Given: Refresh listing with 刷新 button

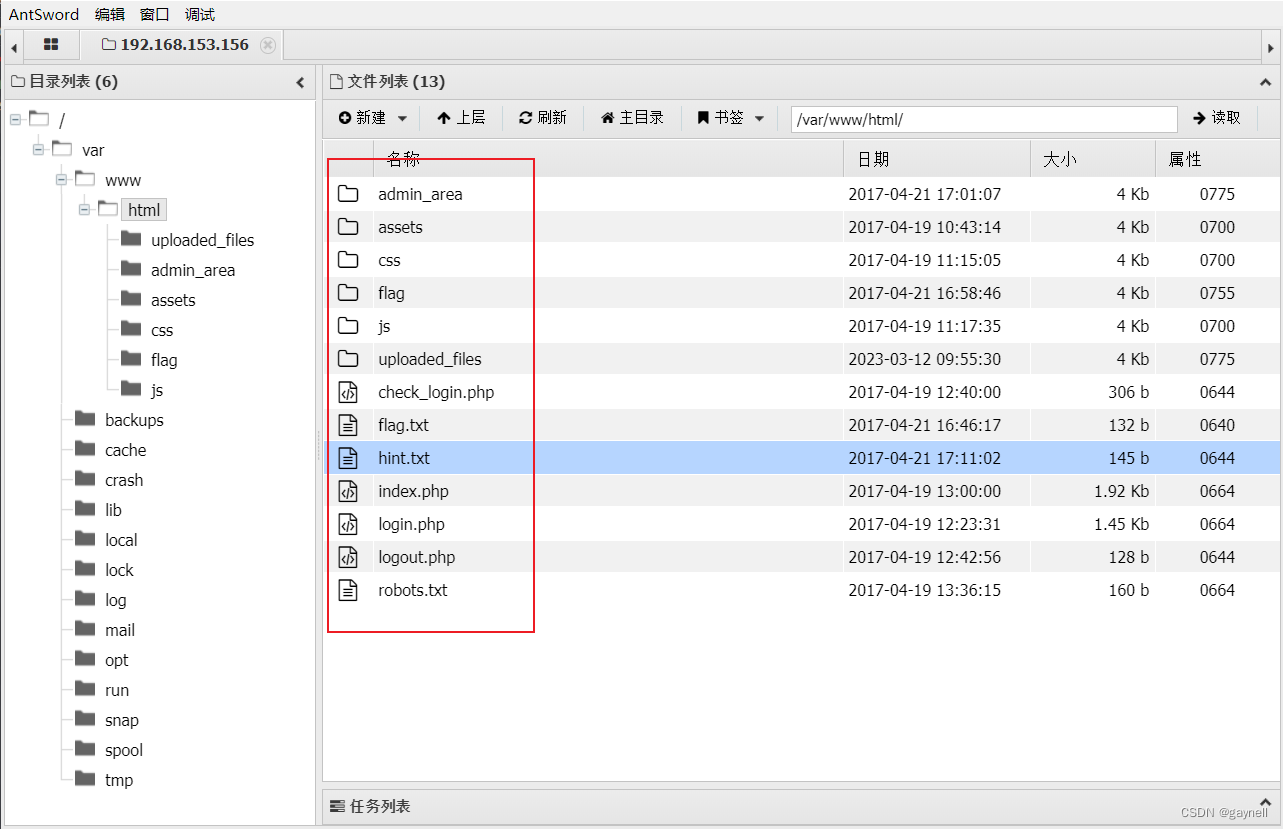Looking at the screenshot, I should (543, 118).
